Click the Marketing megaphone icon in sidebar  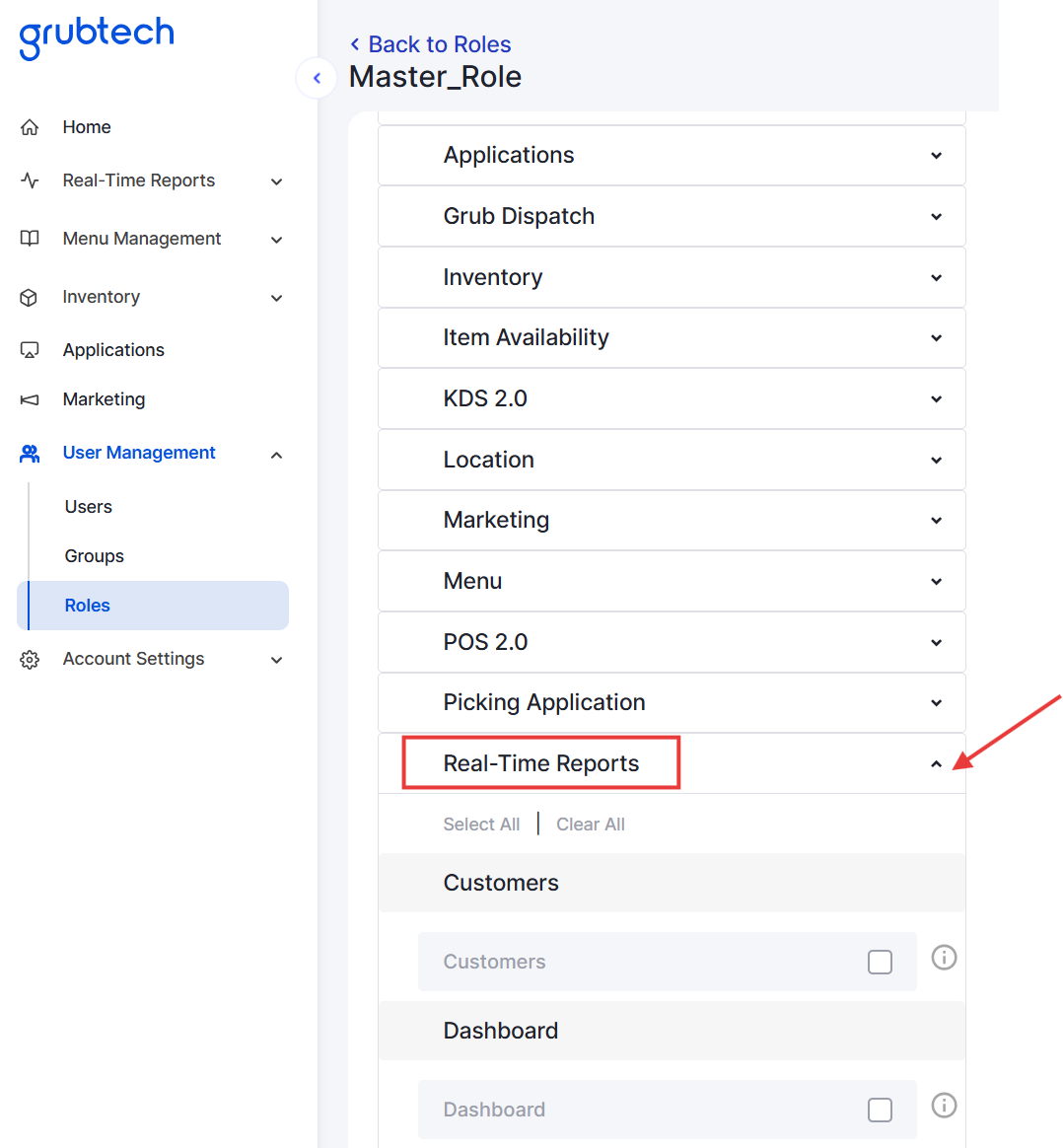click(30, 399)
